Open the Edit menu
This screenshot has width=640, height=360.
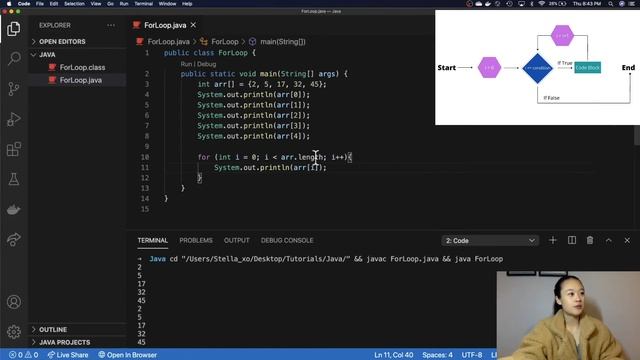(x=54, y=4)
